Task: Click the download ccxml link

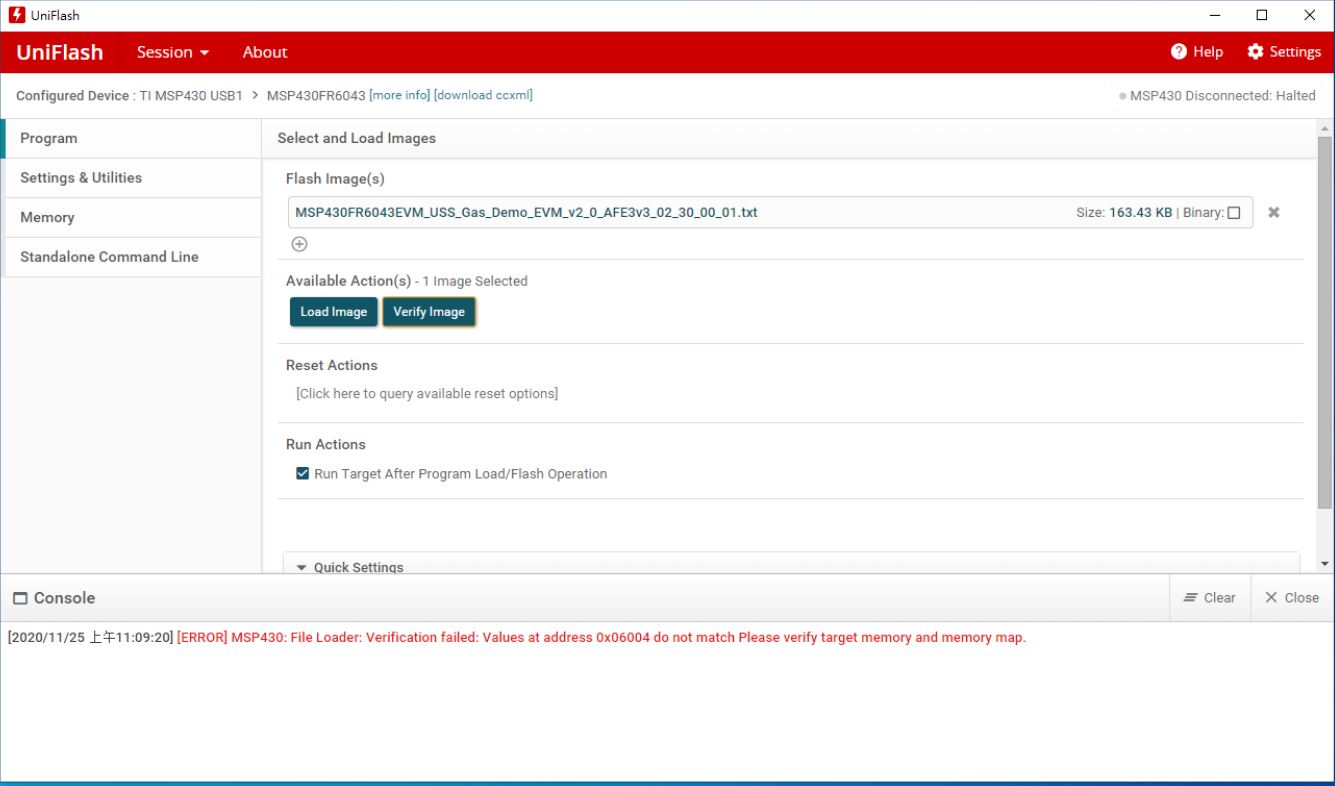Action: [x=483, y=95]
